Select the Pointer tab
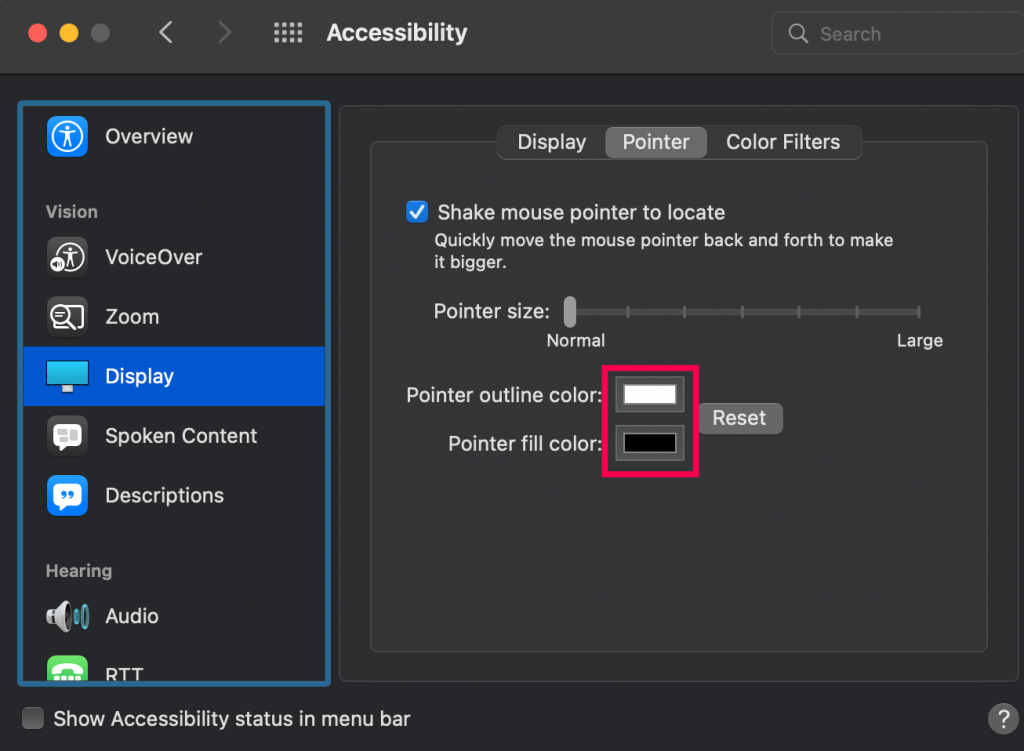Image resolution: width=1024 pixels, height=751 pixels. [655, 142]
